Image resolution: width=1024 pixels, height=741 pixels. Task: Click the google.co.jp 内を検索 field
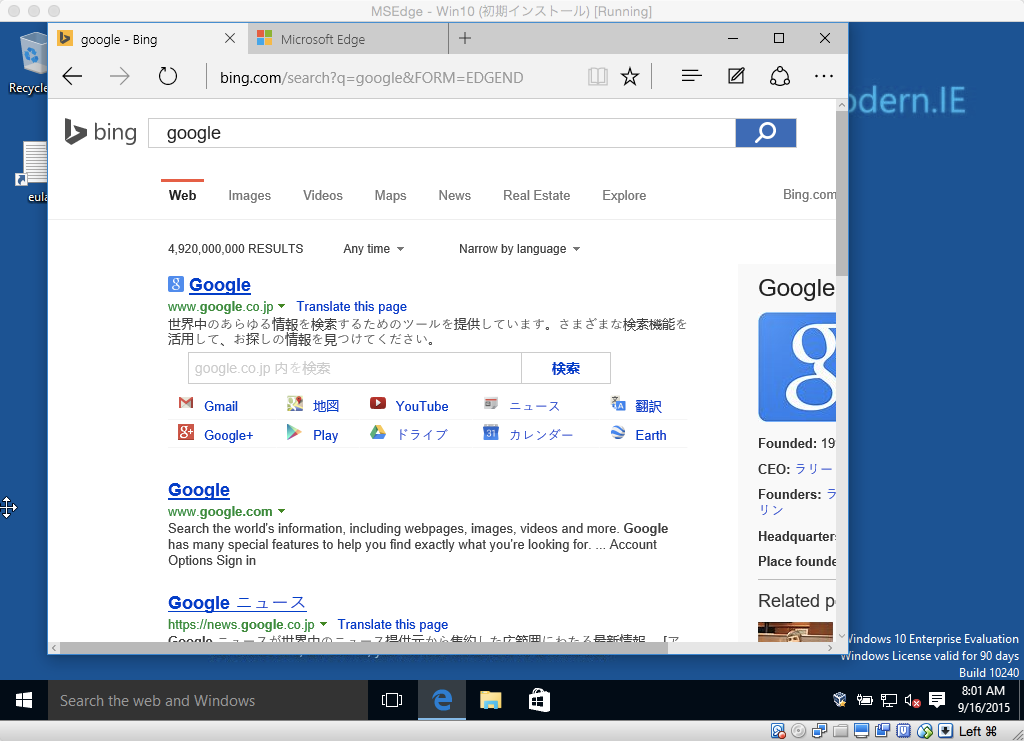[x=355, y=368]
